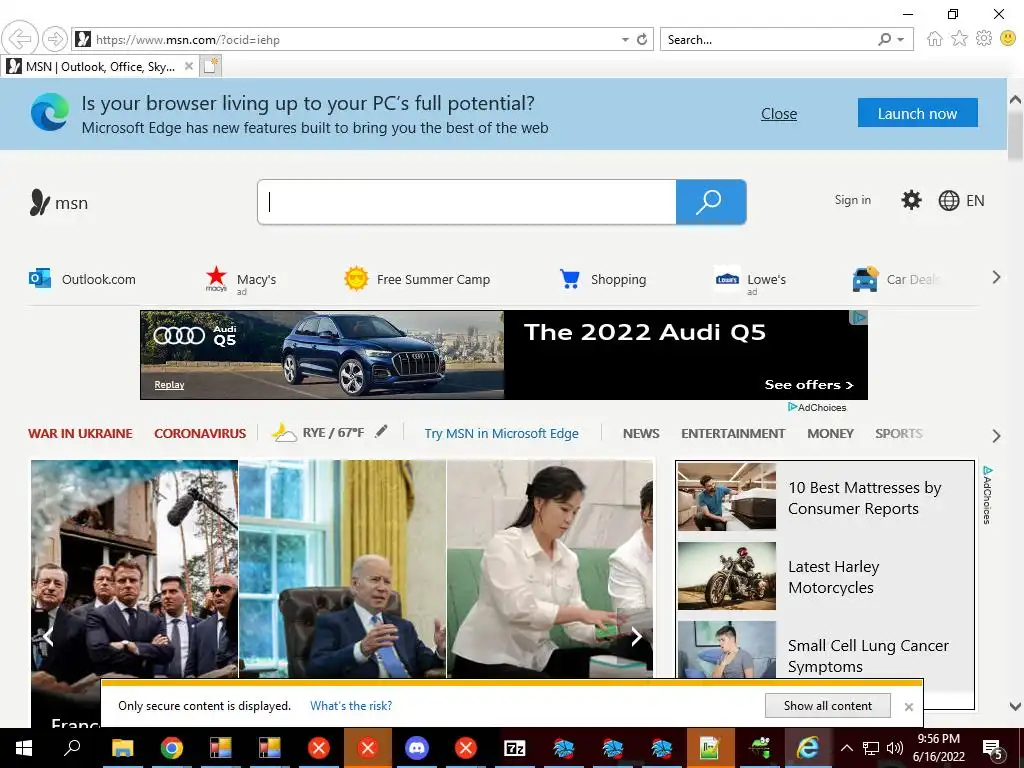This screenshot has height=768, width=1024.
Task: Click the magnifier icon in the browser search box
Action: pos(885,39)
